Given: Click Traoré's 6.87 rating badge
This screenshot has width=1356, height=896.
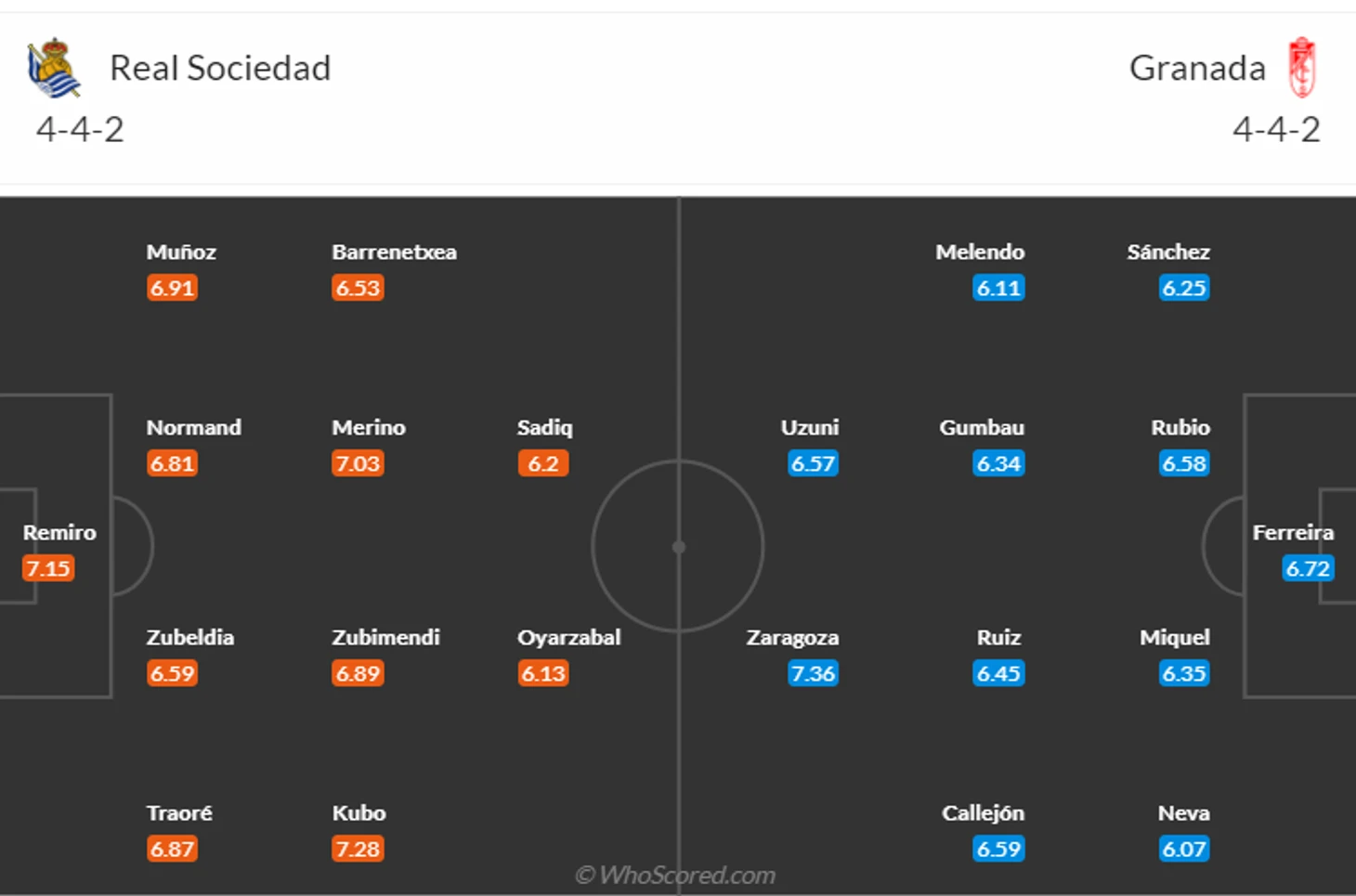Looking at the screenshot, I should (x=172, y=849).
